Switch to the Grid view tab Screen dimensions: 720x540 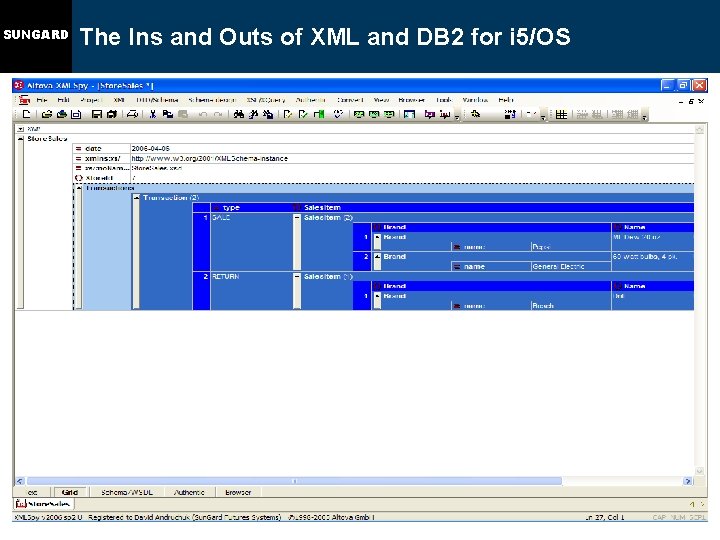pyautogui.click(x=70, y=492)
